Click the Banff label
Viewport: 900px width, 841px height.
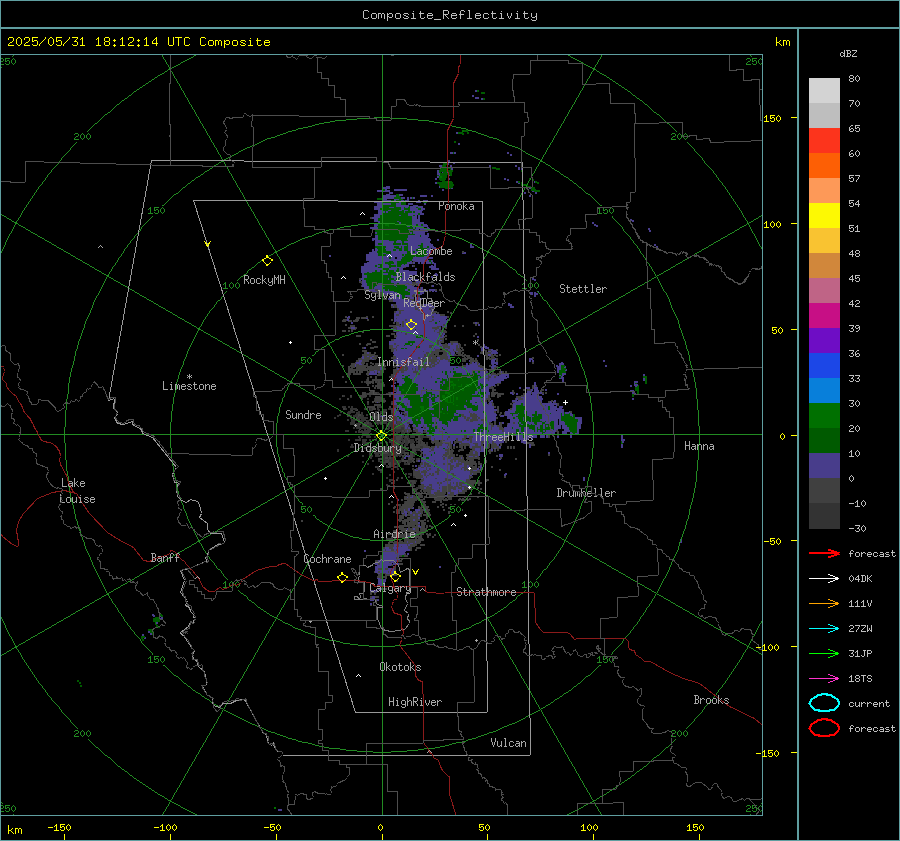click(165, 557)
